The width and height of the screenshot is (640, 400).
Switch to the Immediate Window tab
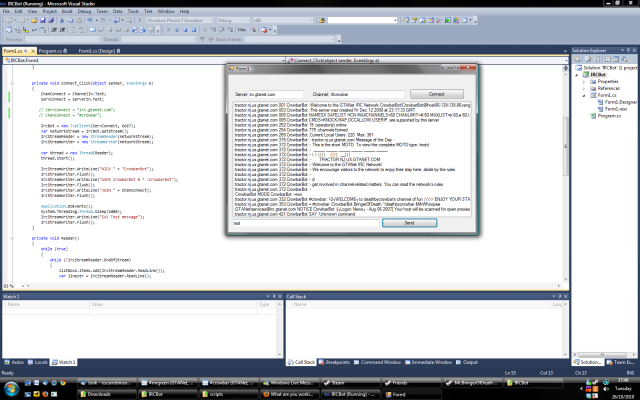[x=428, y=362]
